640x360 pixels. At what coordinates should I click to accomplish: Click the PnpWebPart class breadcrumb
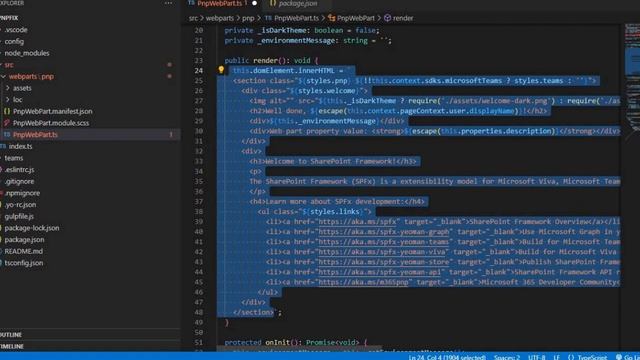[x=351, y=18]
